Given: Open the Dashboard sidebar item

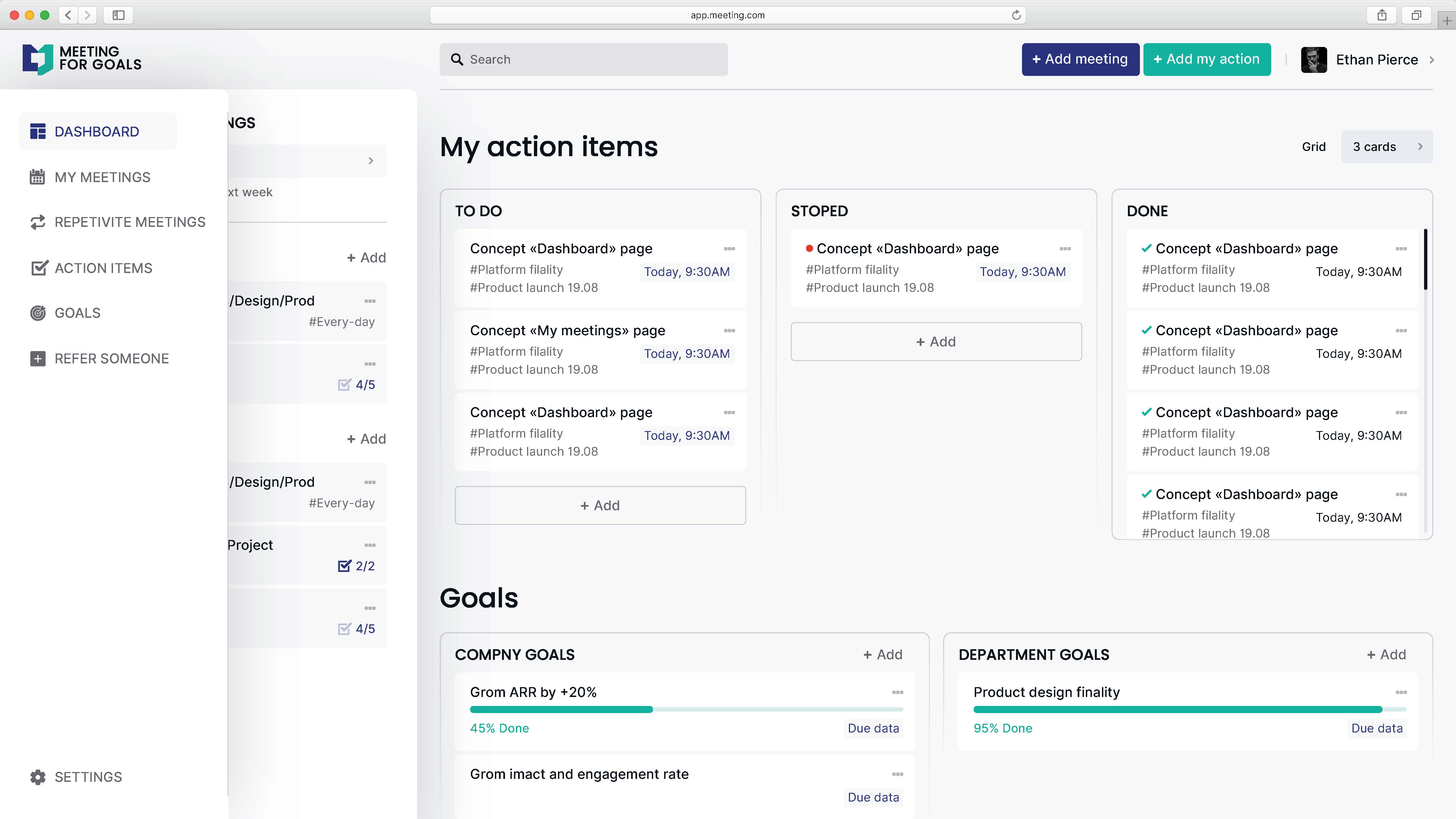Looking at the screenshot, I should (x=98, y=132).
